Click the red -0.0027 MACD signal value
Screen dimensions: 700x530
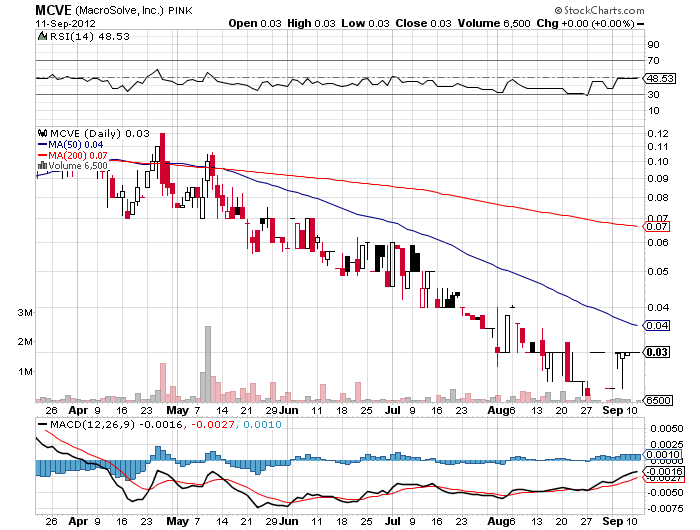point(212,424)
